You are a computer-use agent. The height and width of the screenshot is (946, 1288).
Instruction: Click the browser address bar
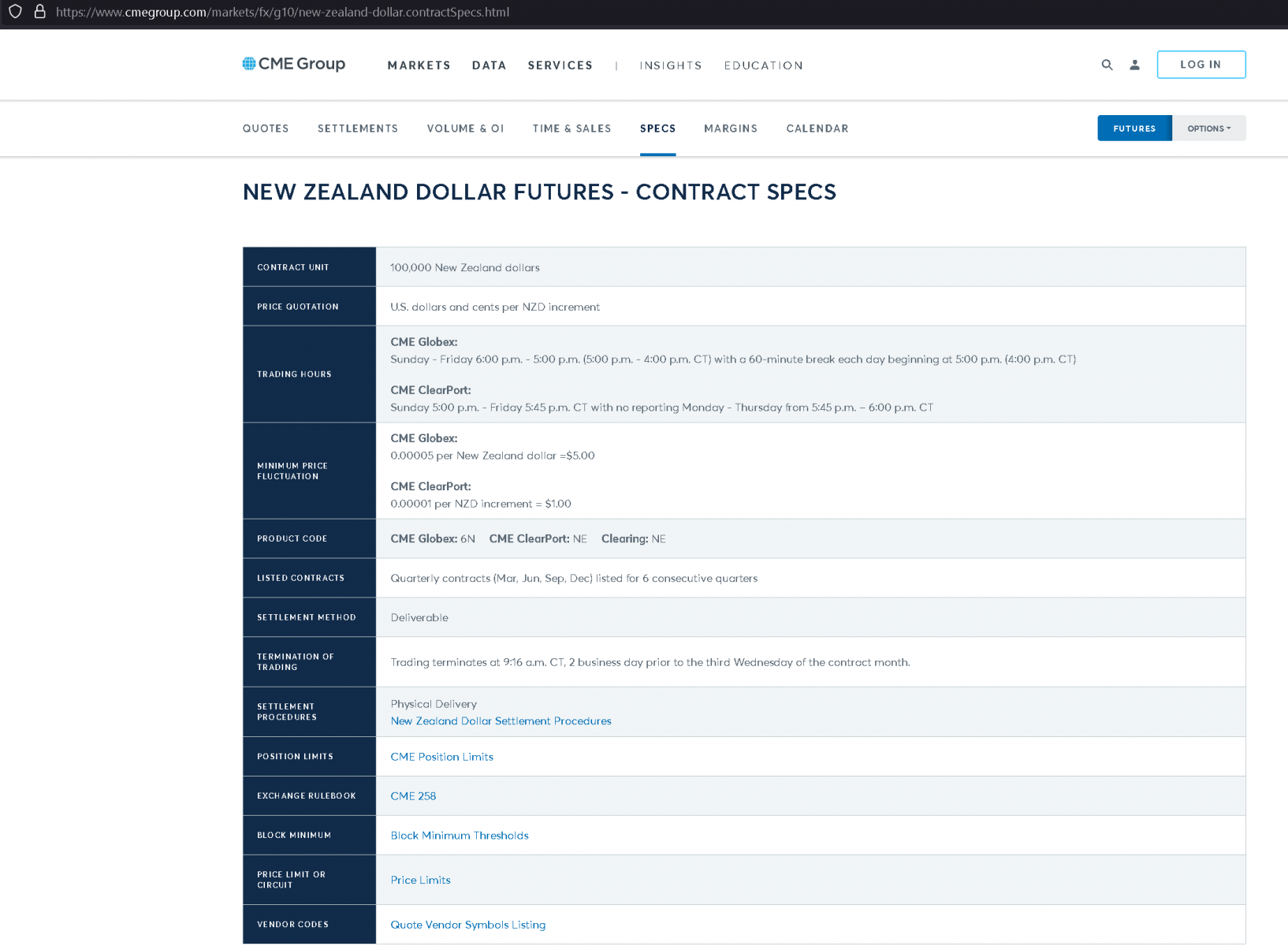tap(315, 12)
